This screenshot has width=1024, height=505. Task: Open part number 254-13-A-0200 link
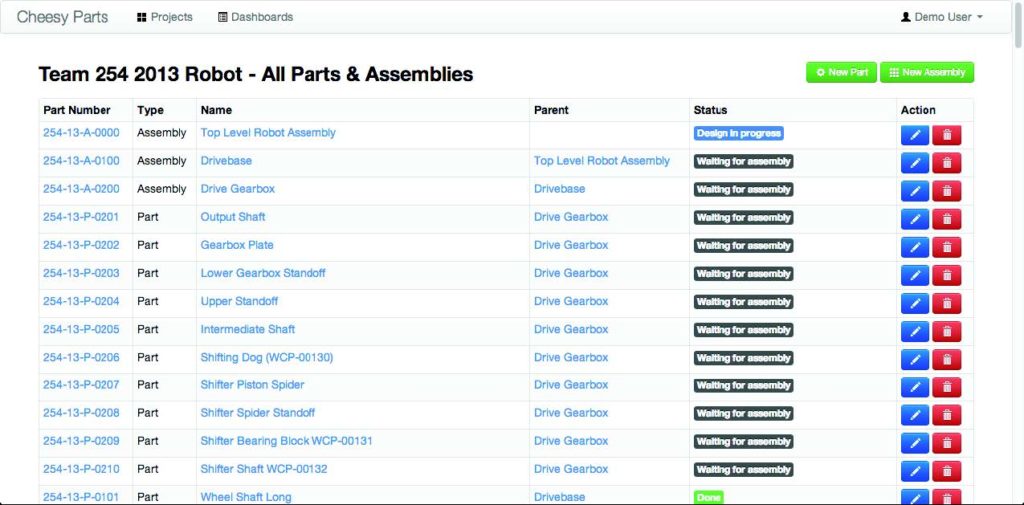(x=81, y=189)
